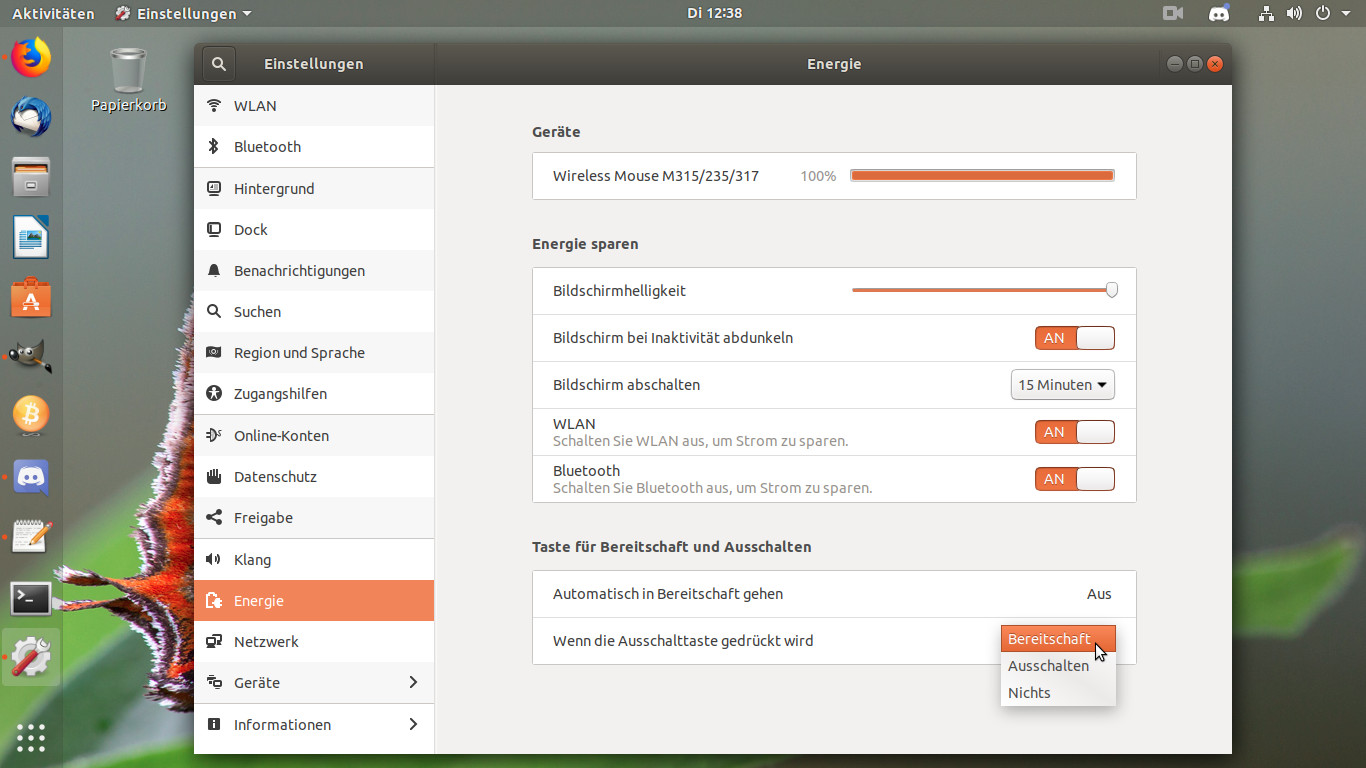Open Thunderbird mail from the dock
The image size is (1366, 768).
pyautogui.click(x=31, y=118)
